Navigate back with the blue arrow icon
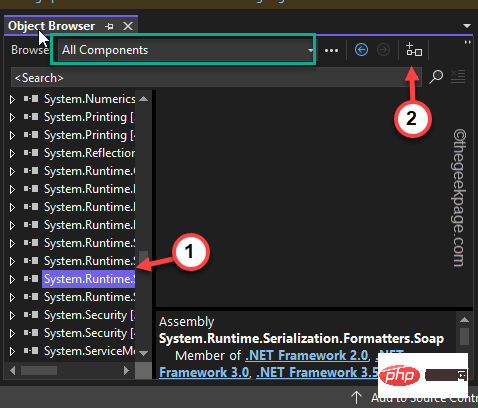The image size is (478, 408). point(361,50)
